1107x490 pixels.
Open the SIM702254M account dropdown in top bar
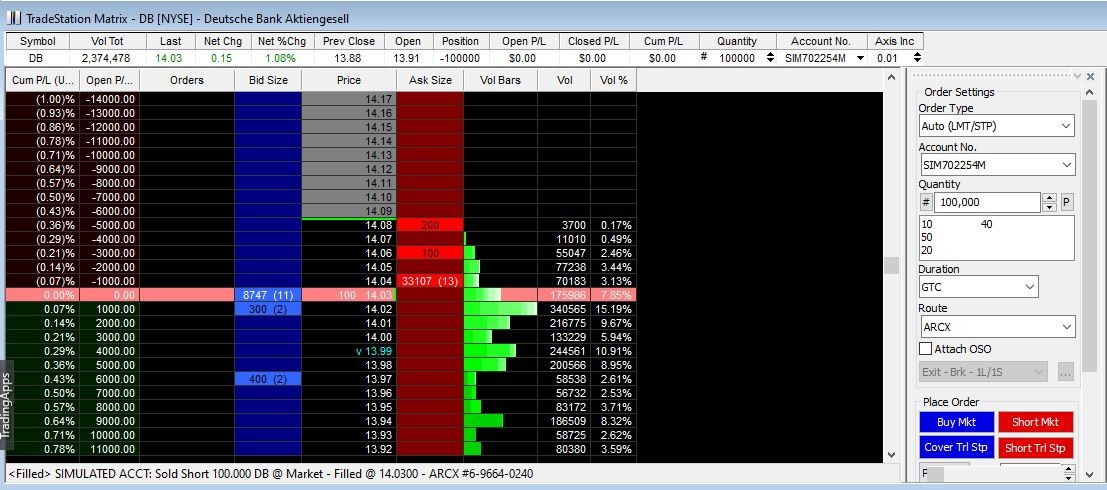pos(861,59)
